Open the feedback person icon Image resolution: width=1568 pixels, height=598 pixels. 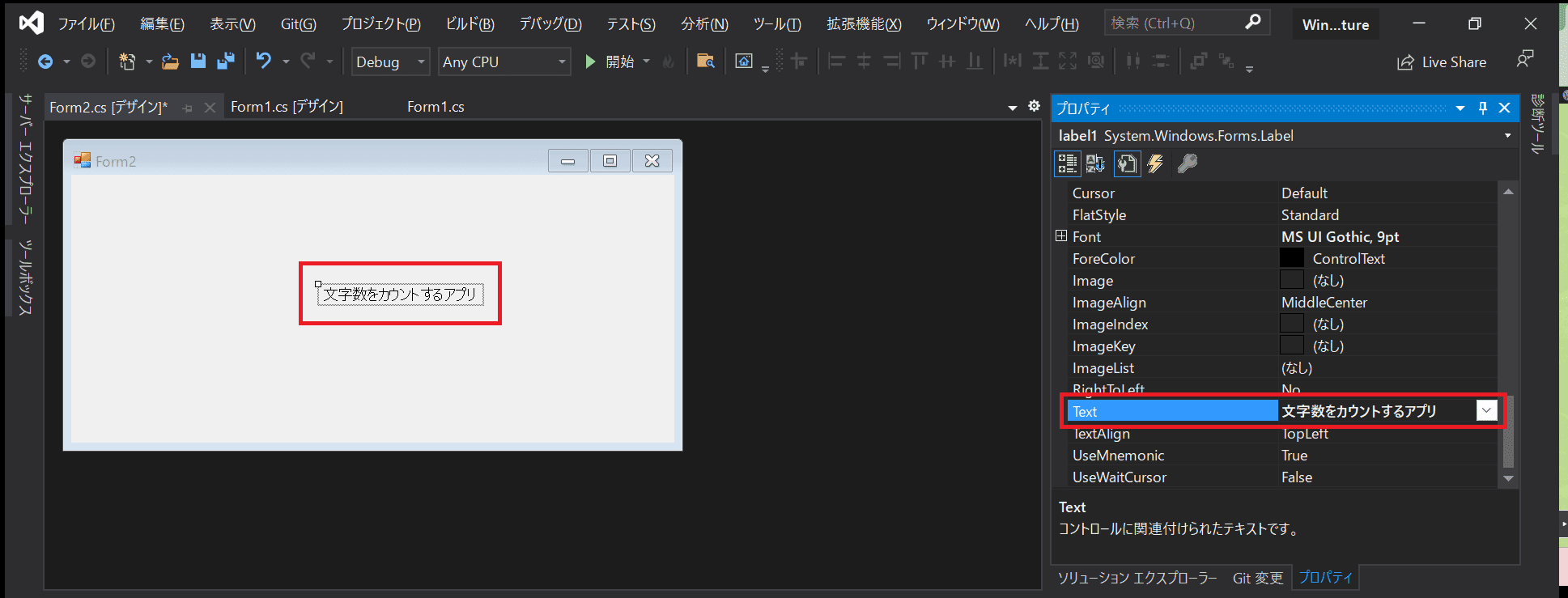tap(1525, 59)
